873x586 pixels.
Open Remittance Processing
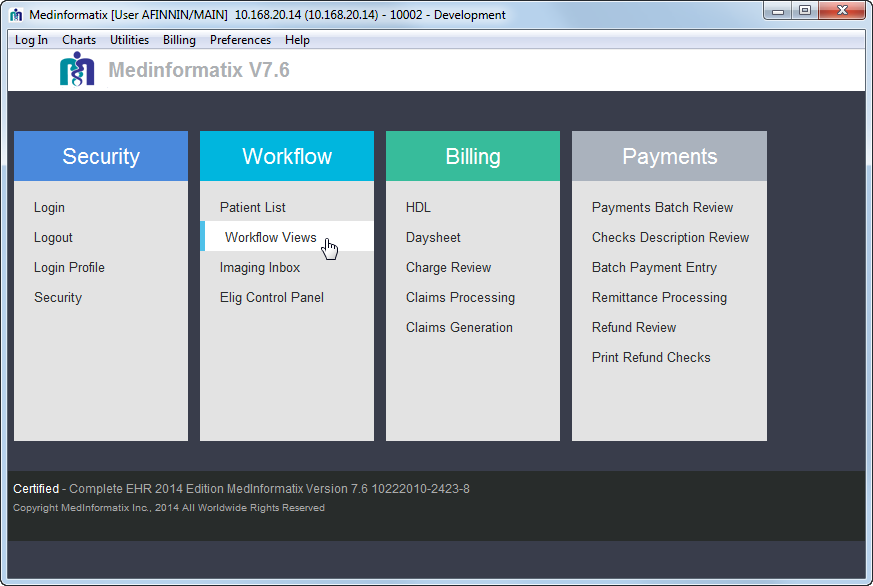[x=659, y=298]
